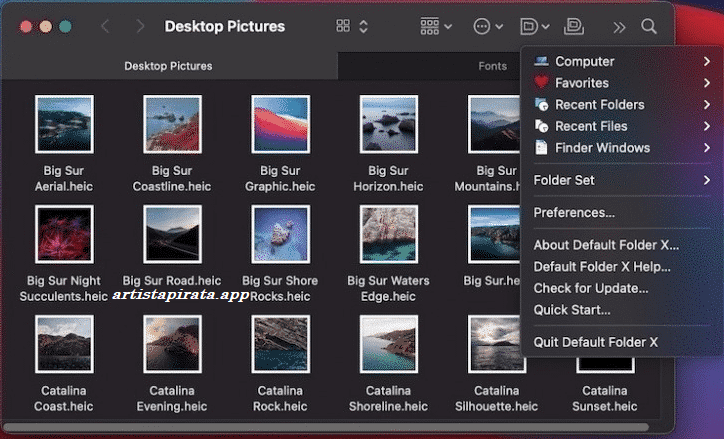Open Default Folder X Help…
The width and height of the screenshot is (724, 439).
tap(621, 266)
